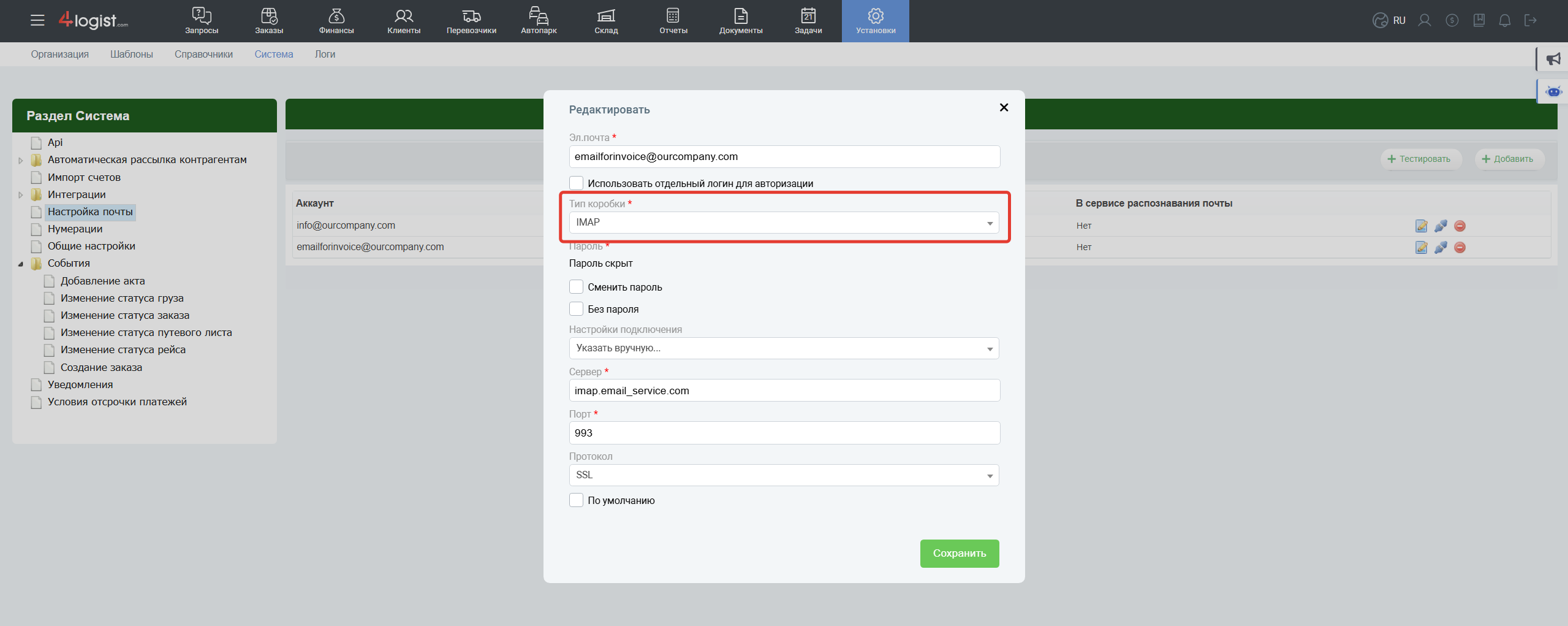
Task: Open the chat bot side icon
Action: click(x=1553, y=92)
